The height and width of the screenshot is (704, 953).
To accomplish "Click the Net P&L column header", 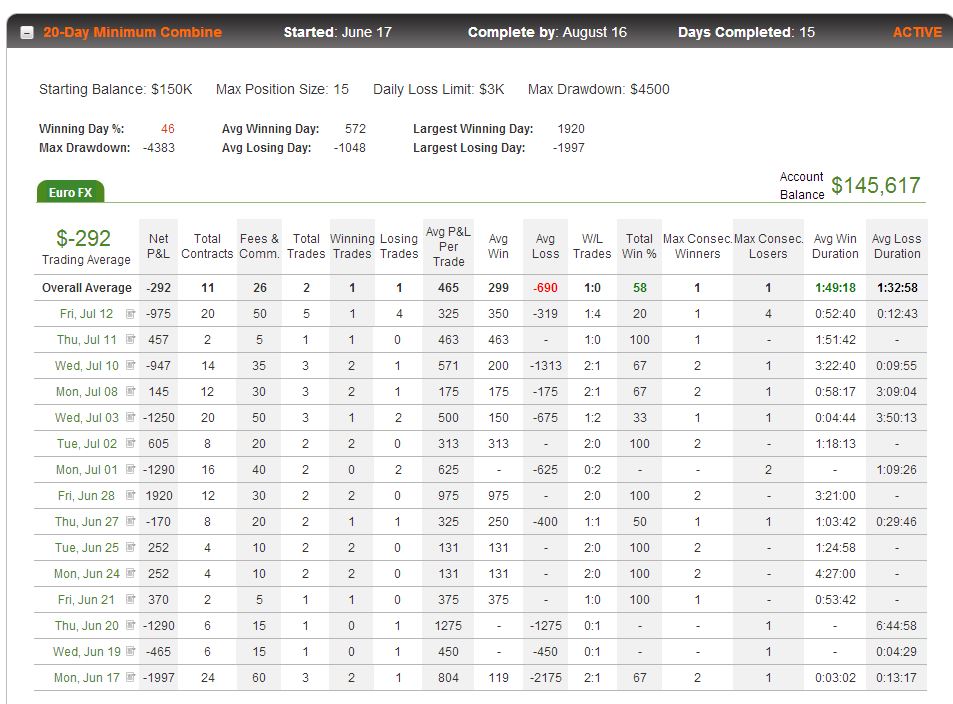I will coord(158,246).
